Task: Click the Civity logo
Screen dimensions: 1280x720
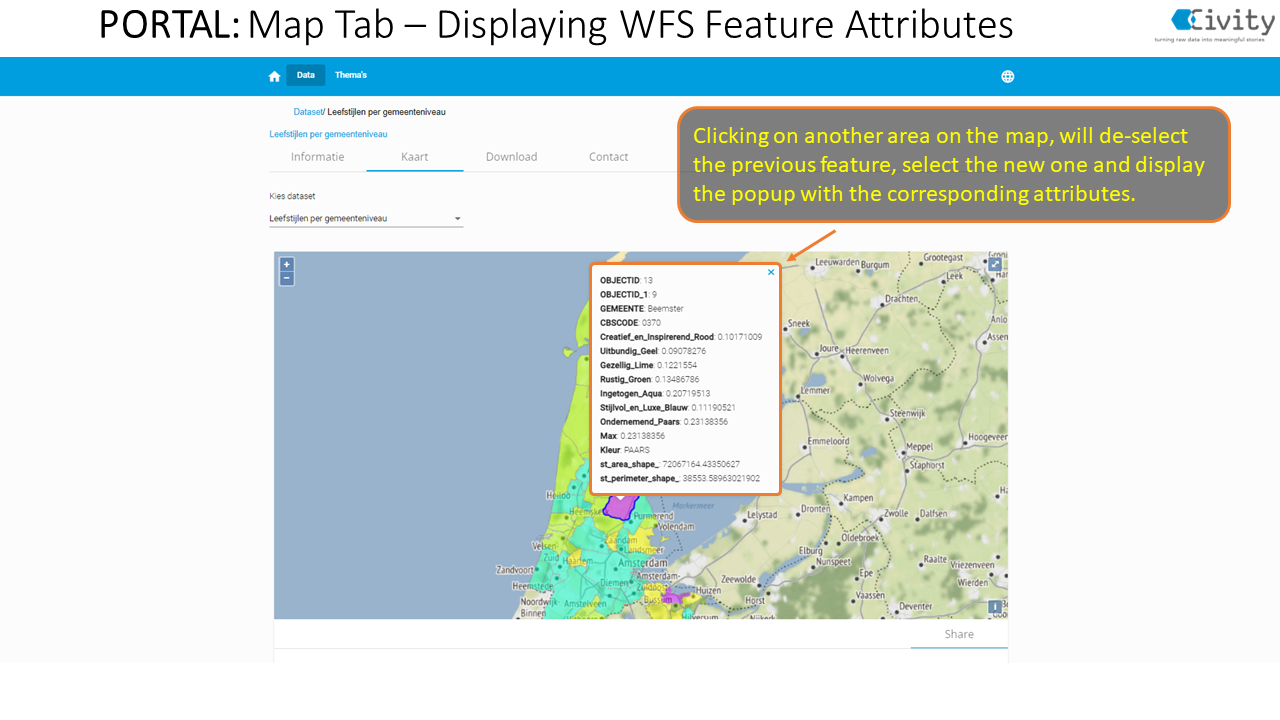Action: 1216,23
